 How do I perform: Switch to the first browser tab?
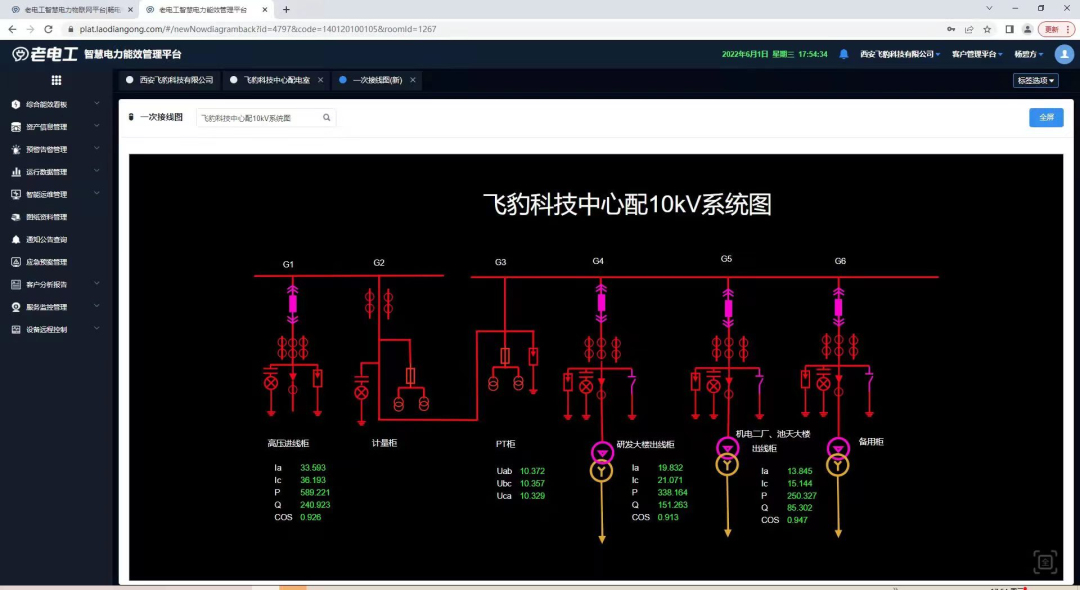[x=71, y=10]
